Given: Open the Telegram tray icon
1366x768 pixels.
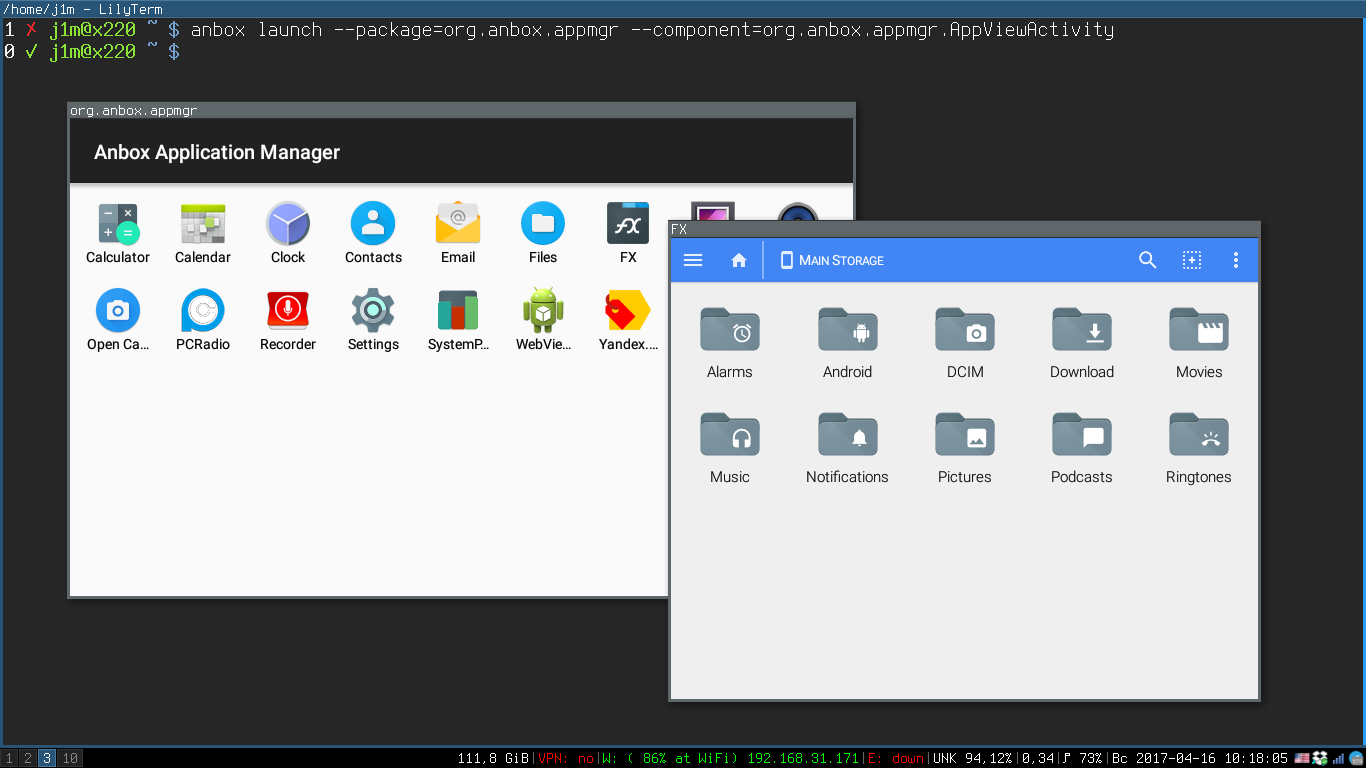Looking at the screenshot, I should [x=1356, y=758].
